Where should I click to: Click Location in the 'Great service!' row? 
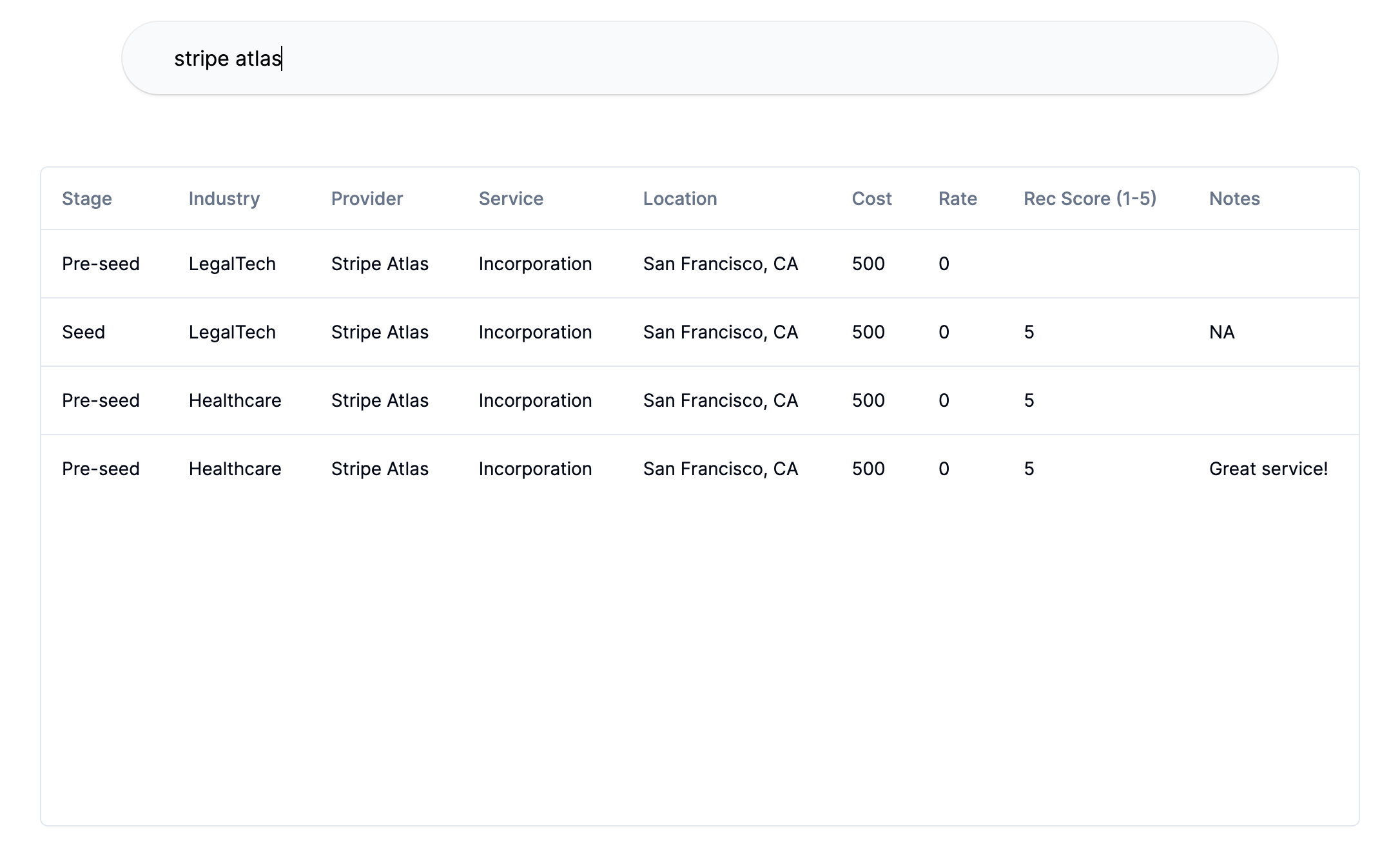(x=721, y=469)
